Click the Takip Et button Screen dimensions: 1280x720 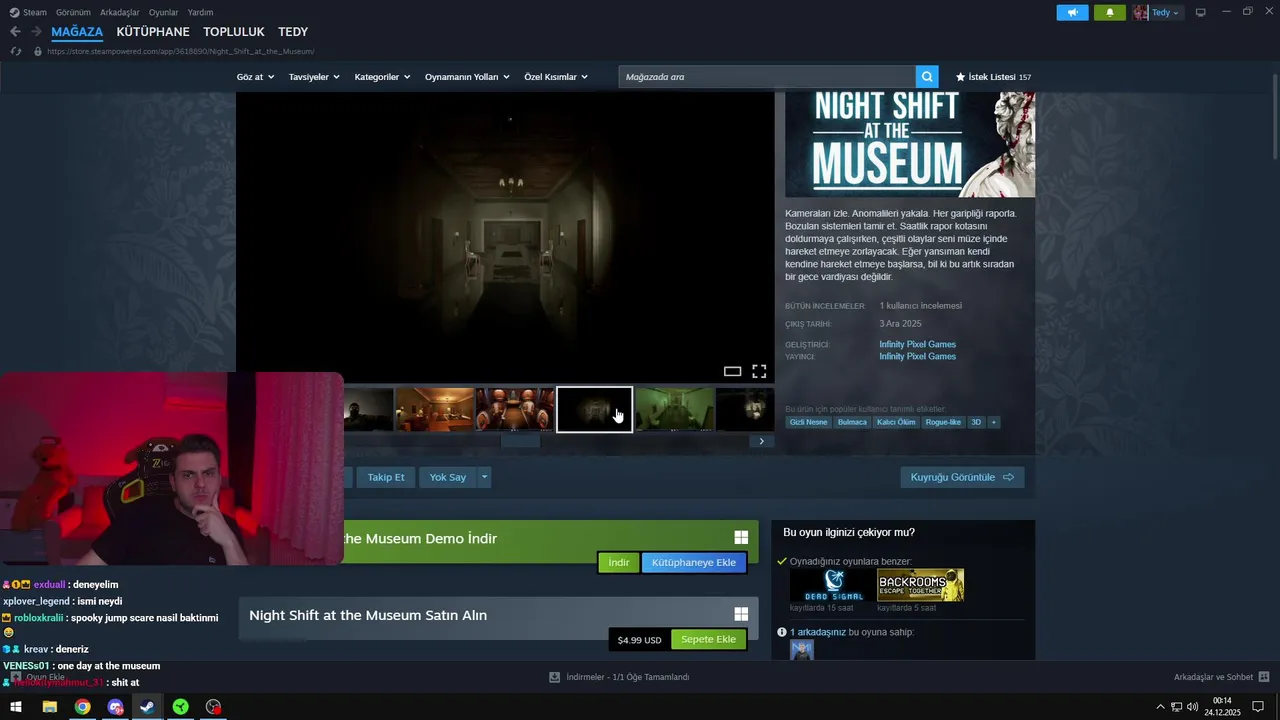386,477
